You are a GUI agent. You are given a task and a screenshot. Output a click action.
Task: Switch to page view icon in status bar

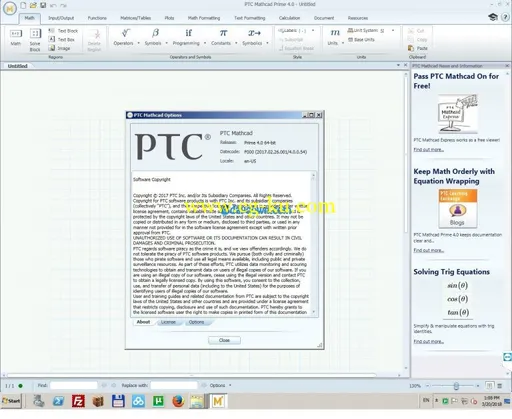tap(489, 386)
